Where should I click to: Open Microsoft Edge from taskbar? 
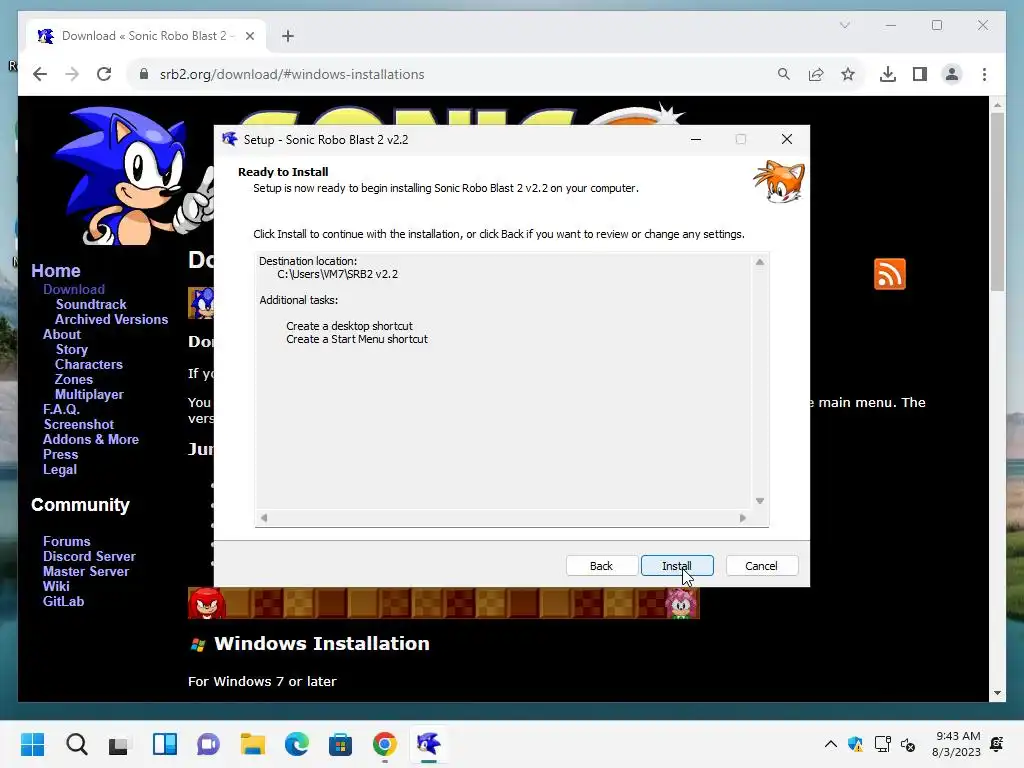point(296,744)
